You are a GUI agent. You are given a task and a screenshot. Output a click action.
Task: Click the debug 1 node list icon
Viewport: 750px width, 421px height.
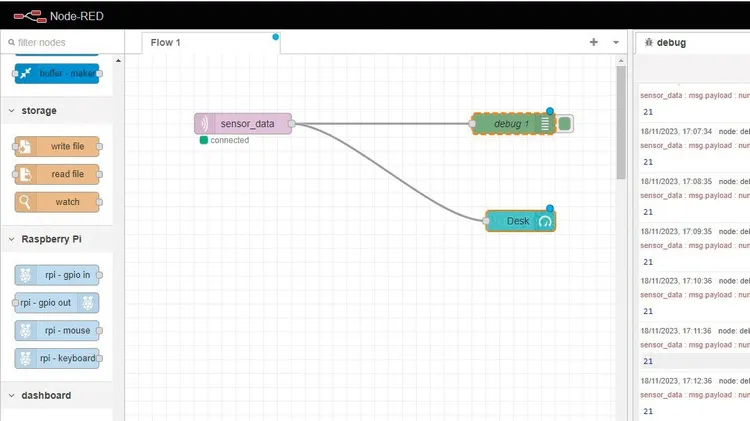(x=545, y=124)
